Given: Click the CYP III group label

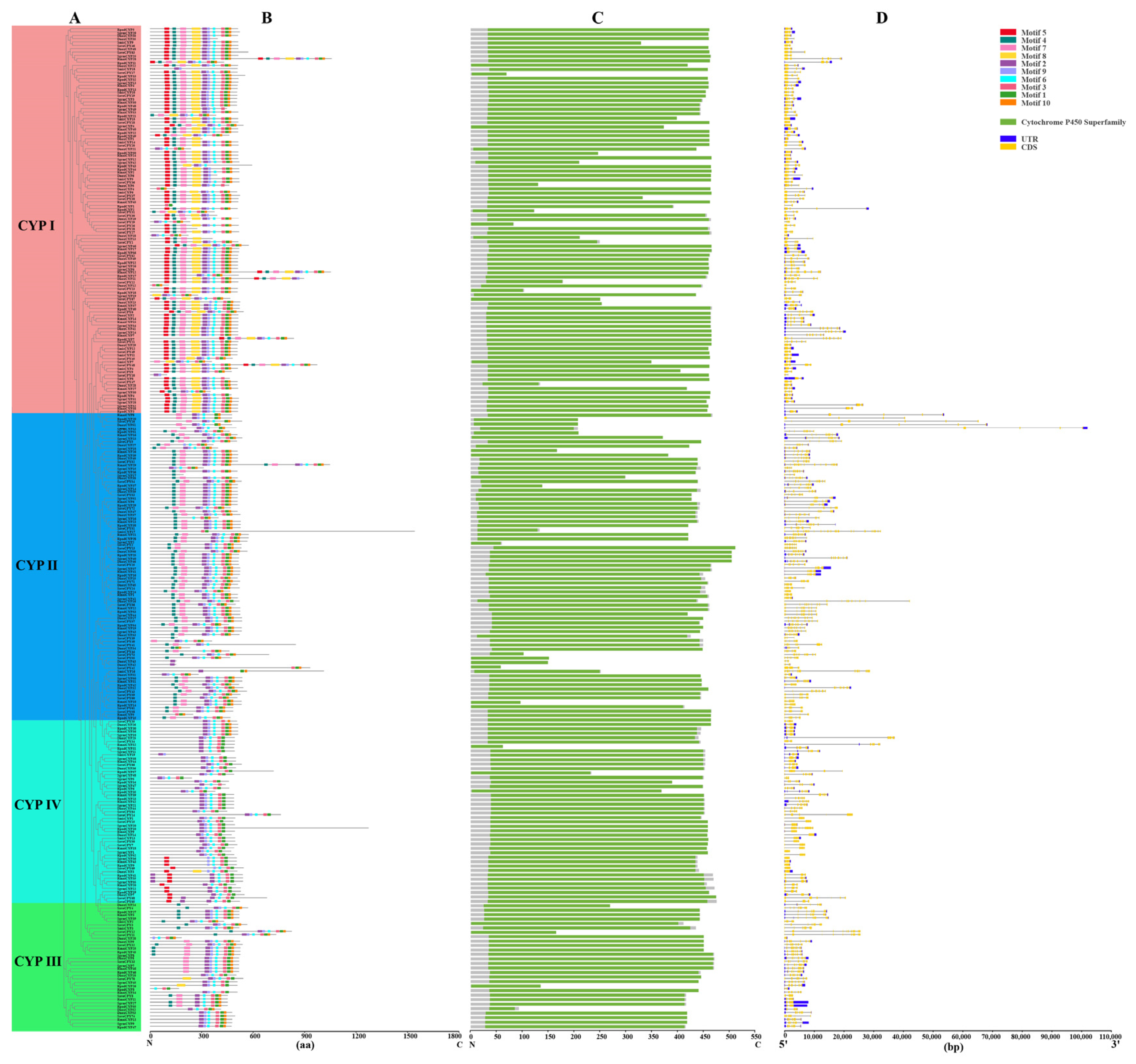Looking at the screenshot, I should [x=37, y=961].
